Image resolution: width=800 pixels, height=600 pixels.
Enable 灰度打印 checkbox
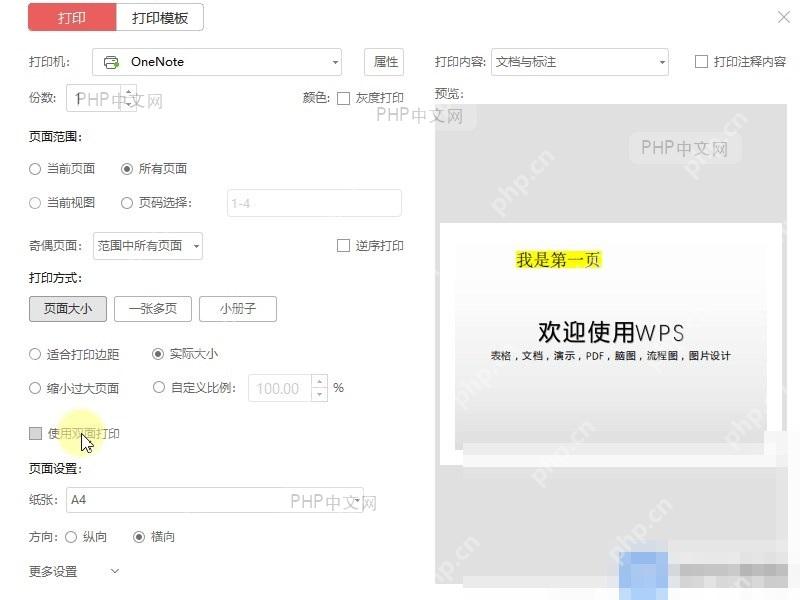coord(344,98)
